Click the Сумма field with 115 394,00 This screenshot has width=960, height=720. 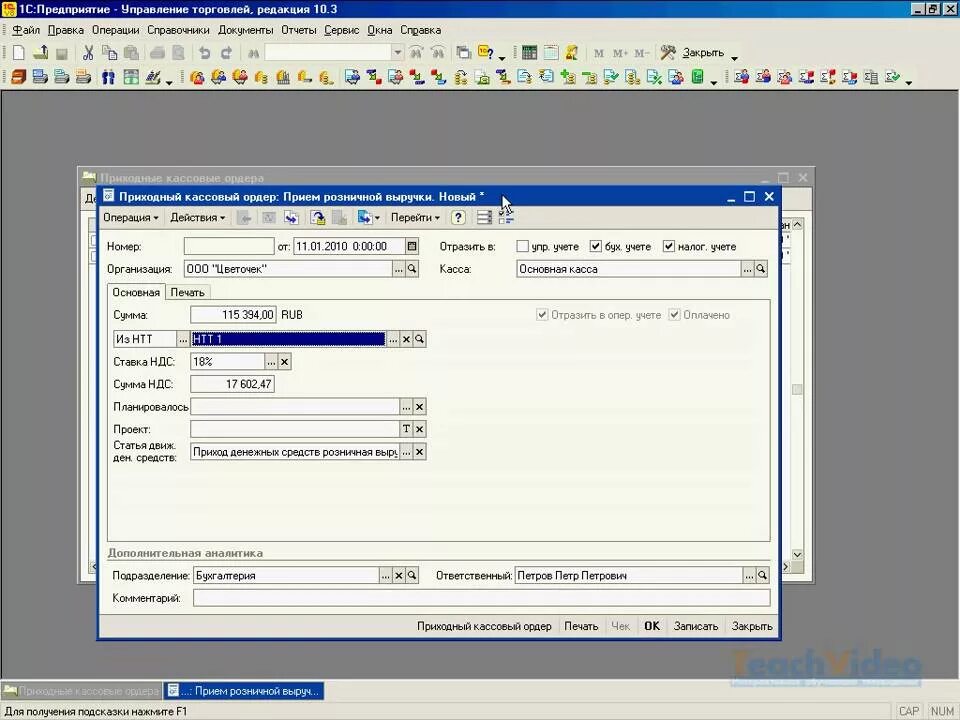point(233,315)
